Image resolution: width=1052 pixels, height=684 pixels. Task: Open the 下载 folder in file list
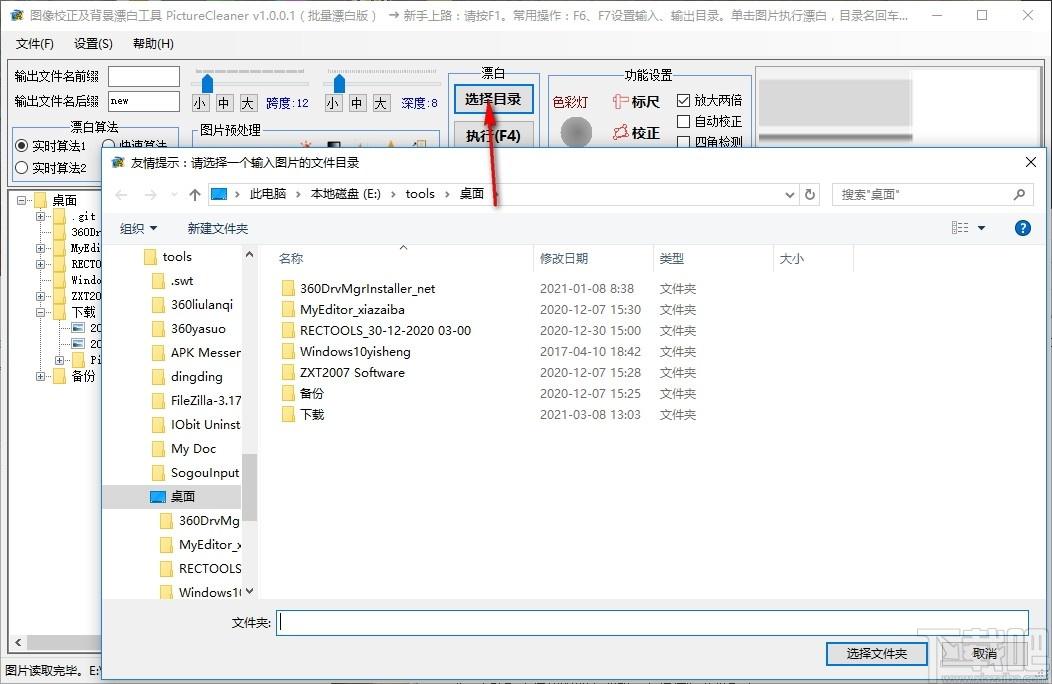tap(312, 414)
